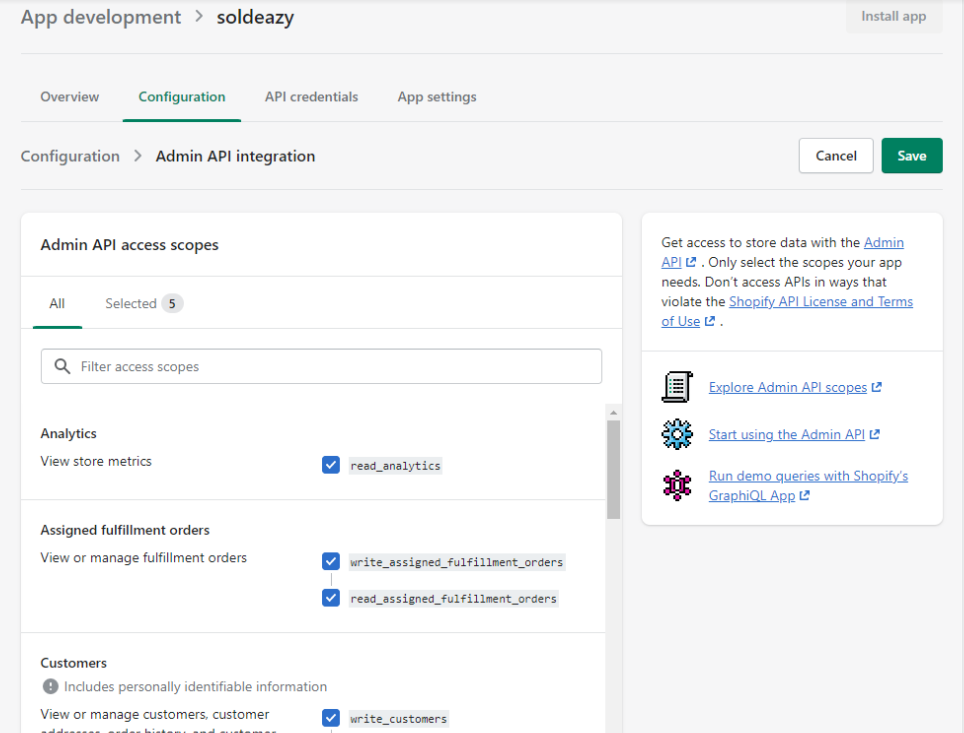Click the Save button
This screenshot has height=733, width=964.
click(x=912, y=156)
